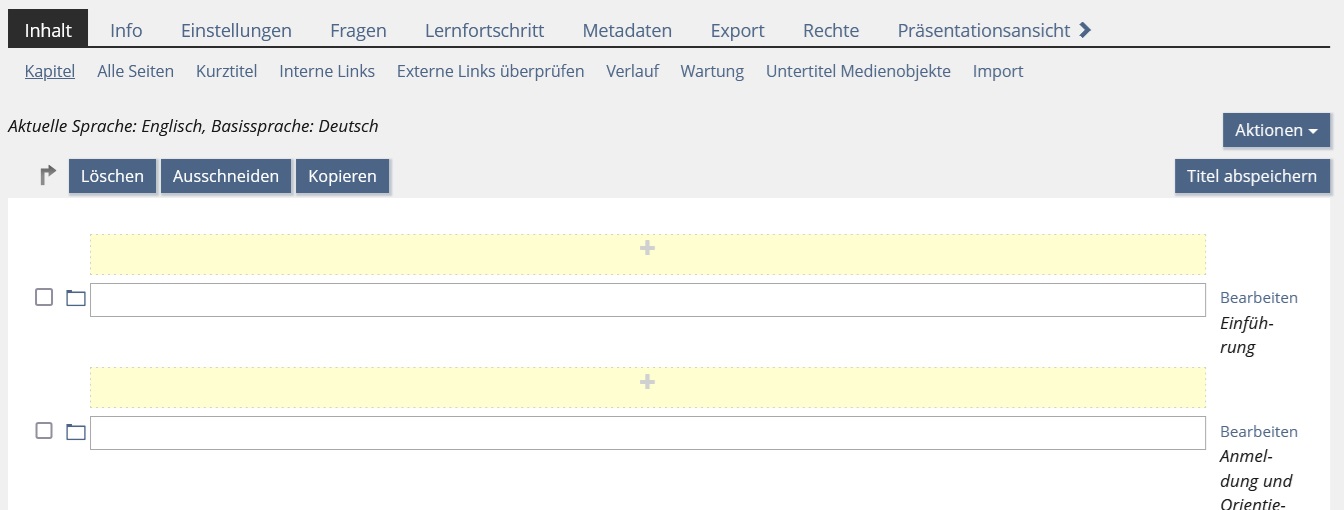Click Bearbeiten link for the Einführung chapter
This screenshot has width=1344, height=510.
pyautogui.click(x=1258, y=297)
